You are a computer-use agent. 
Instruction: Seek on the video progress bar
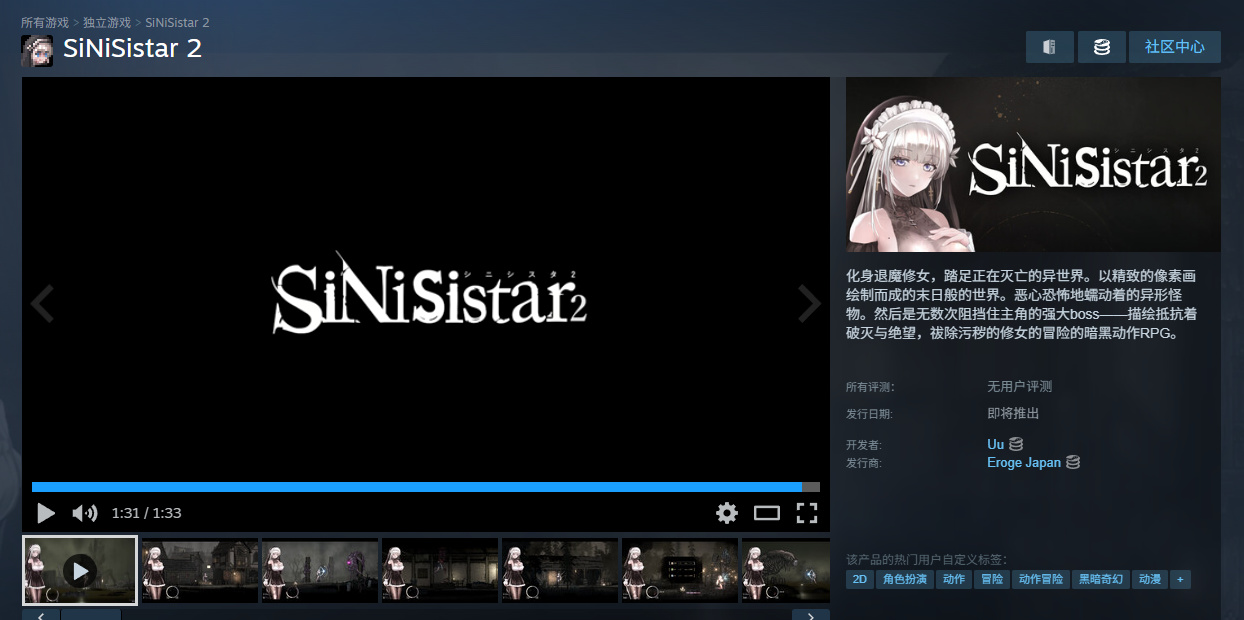click(426, 487)
